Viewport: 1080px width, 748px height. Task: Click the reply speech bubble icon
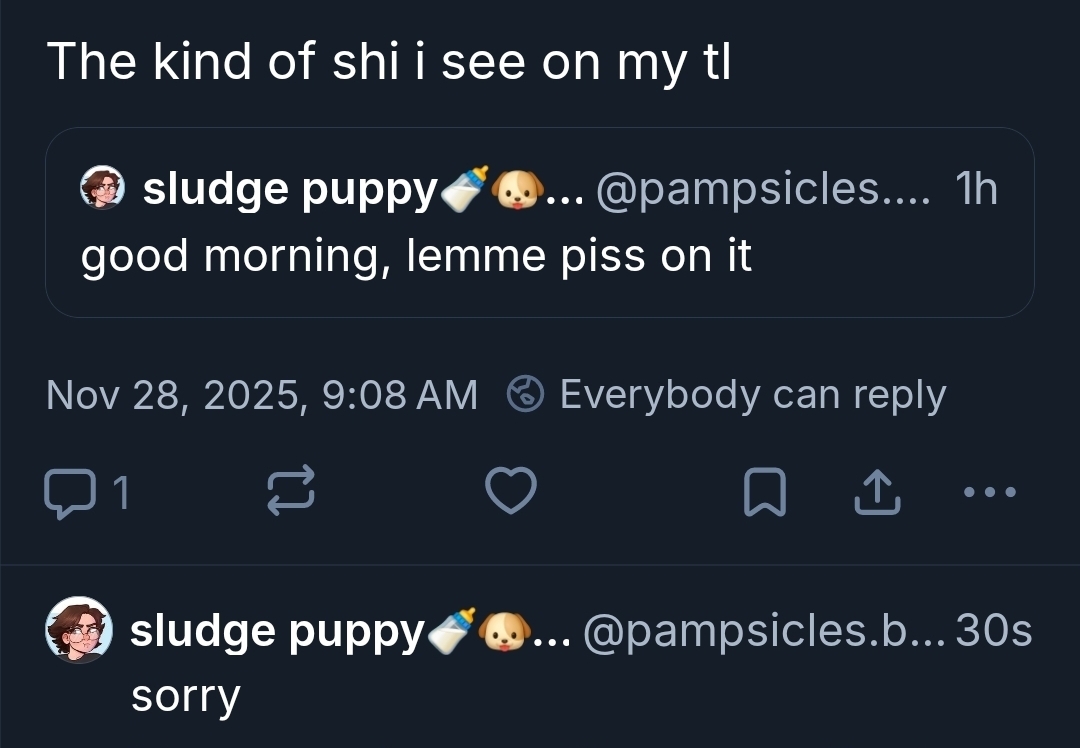pyautogui.click(x=66, y=493)
